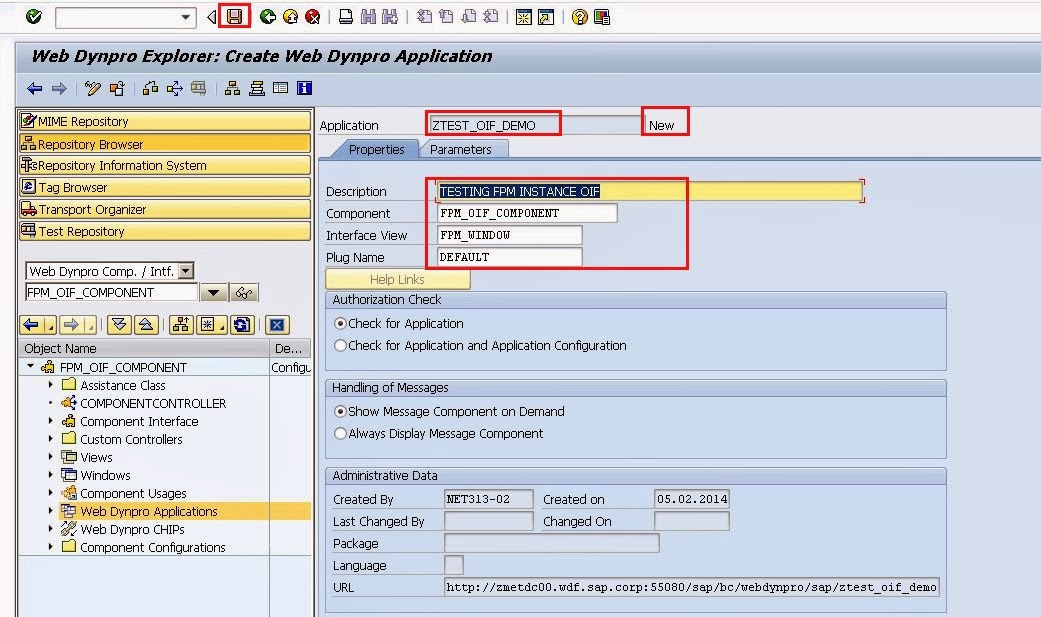Open the Repository Information System panel
This screenshot has width=1041, height=617.
click(x=164, y=166)
